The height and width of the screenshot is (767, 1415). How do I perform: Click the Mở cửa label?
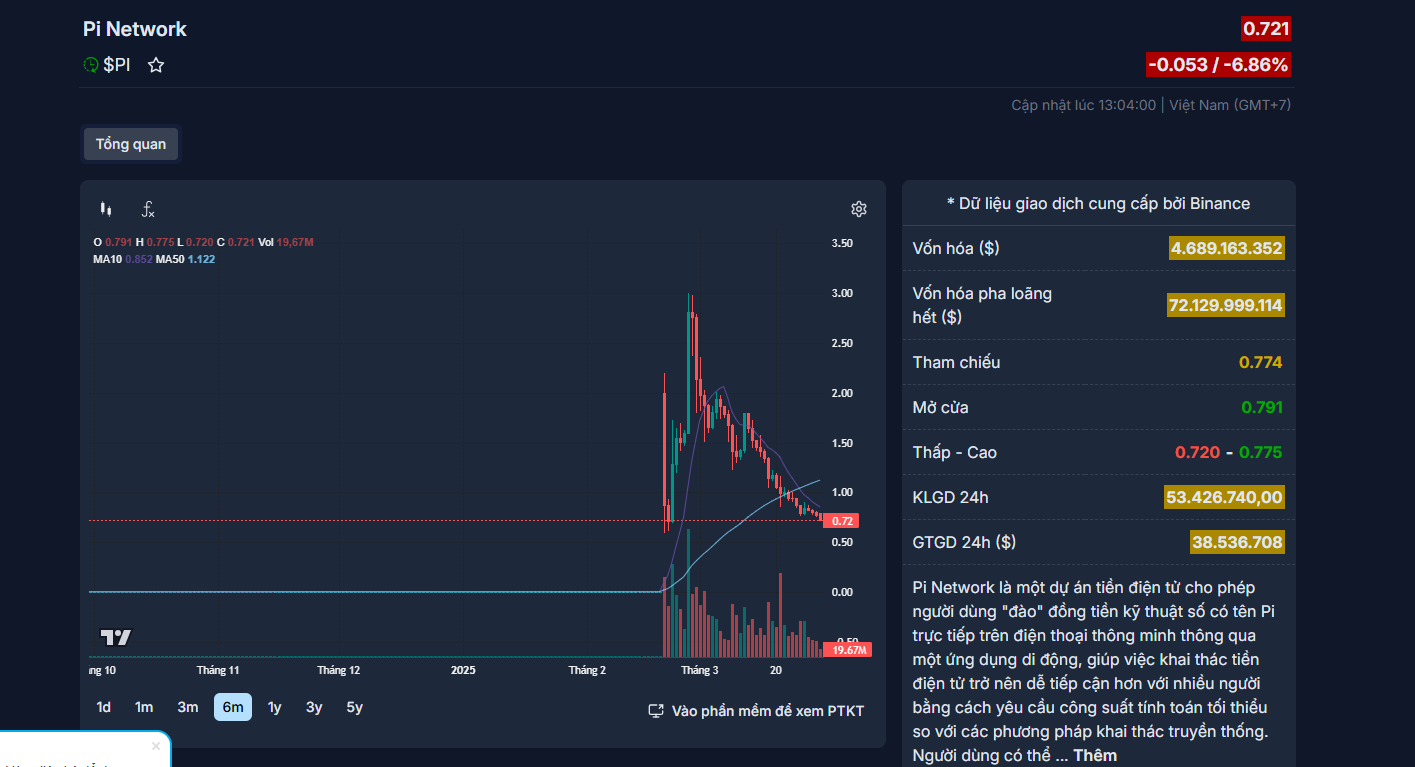coord(940,407)
